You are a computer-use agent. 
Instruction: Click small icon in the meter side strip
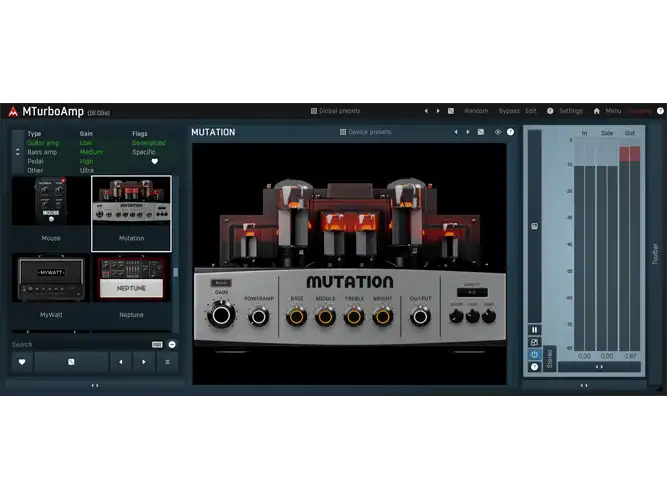[x=535, y=226]
